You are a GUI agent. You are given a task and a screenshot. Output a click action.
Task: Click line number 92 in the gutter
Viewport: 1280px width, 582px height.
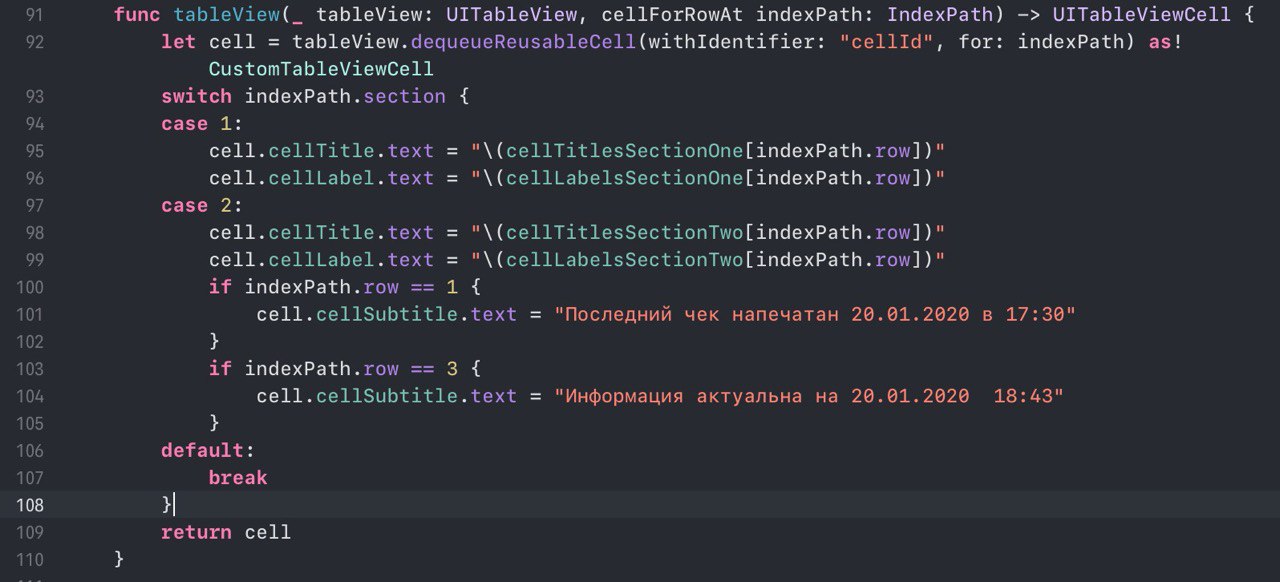tap(33, 43)
